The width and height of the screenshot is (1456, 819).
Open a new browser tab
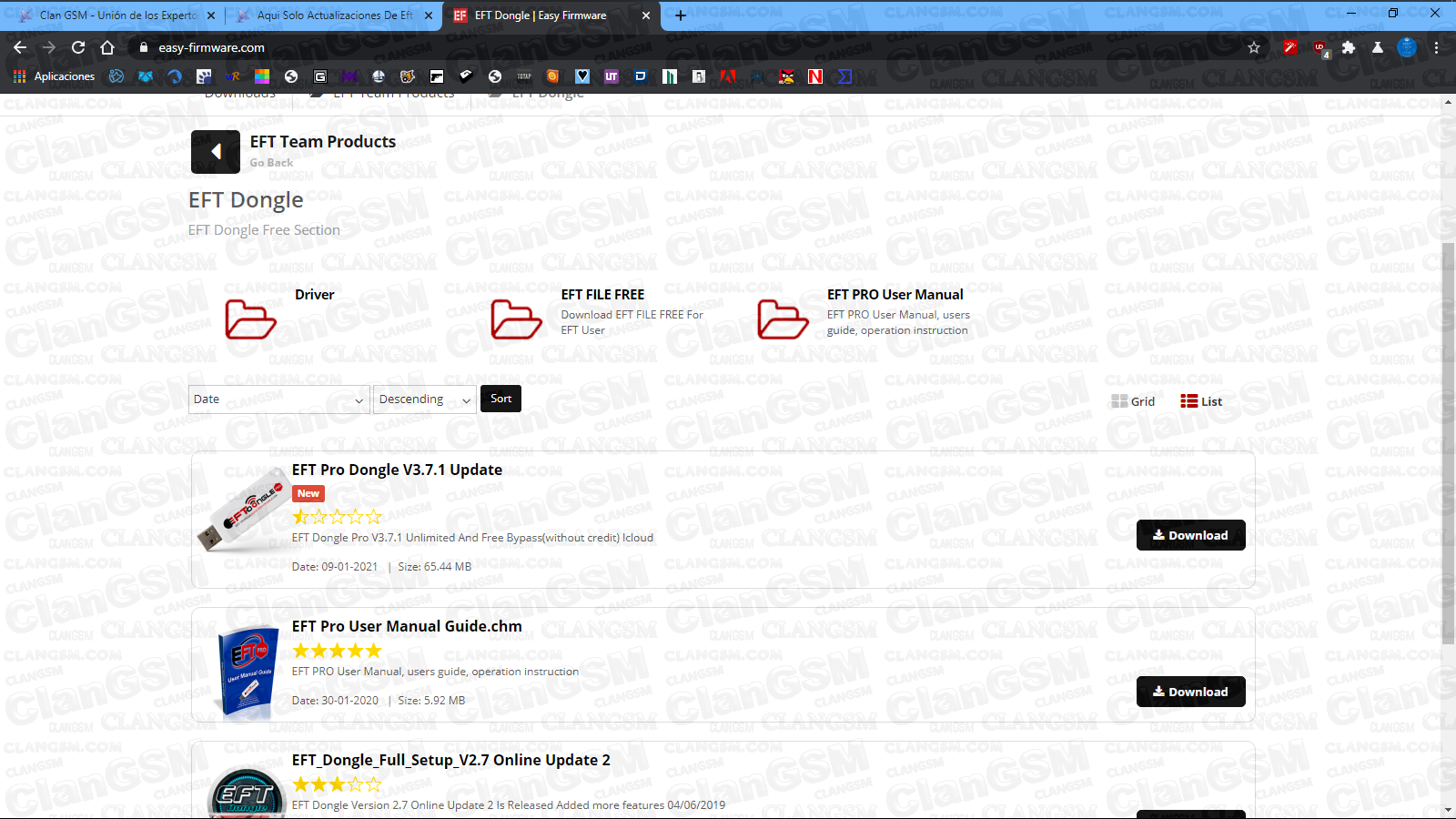(681, 15)
